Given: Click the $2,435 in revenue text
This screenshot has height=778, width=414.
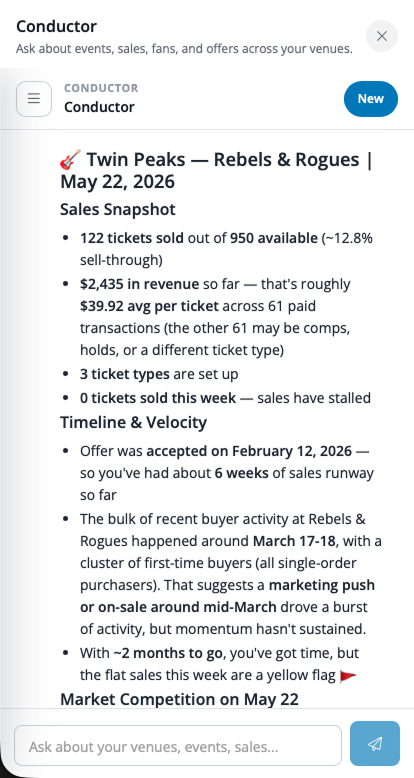Looking at the screenshot, I should pyautogui.click(x=139, y=284).
